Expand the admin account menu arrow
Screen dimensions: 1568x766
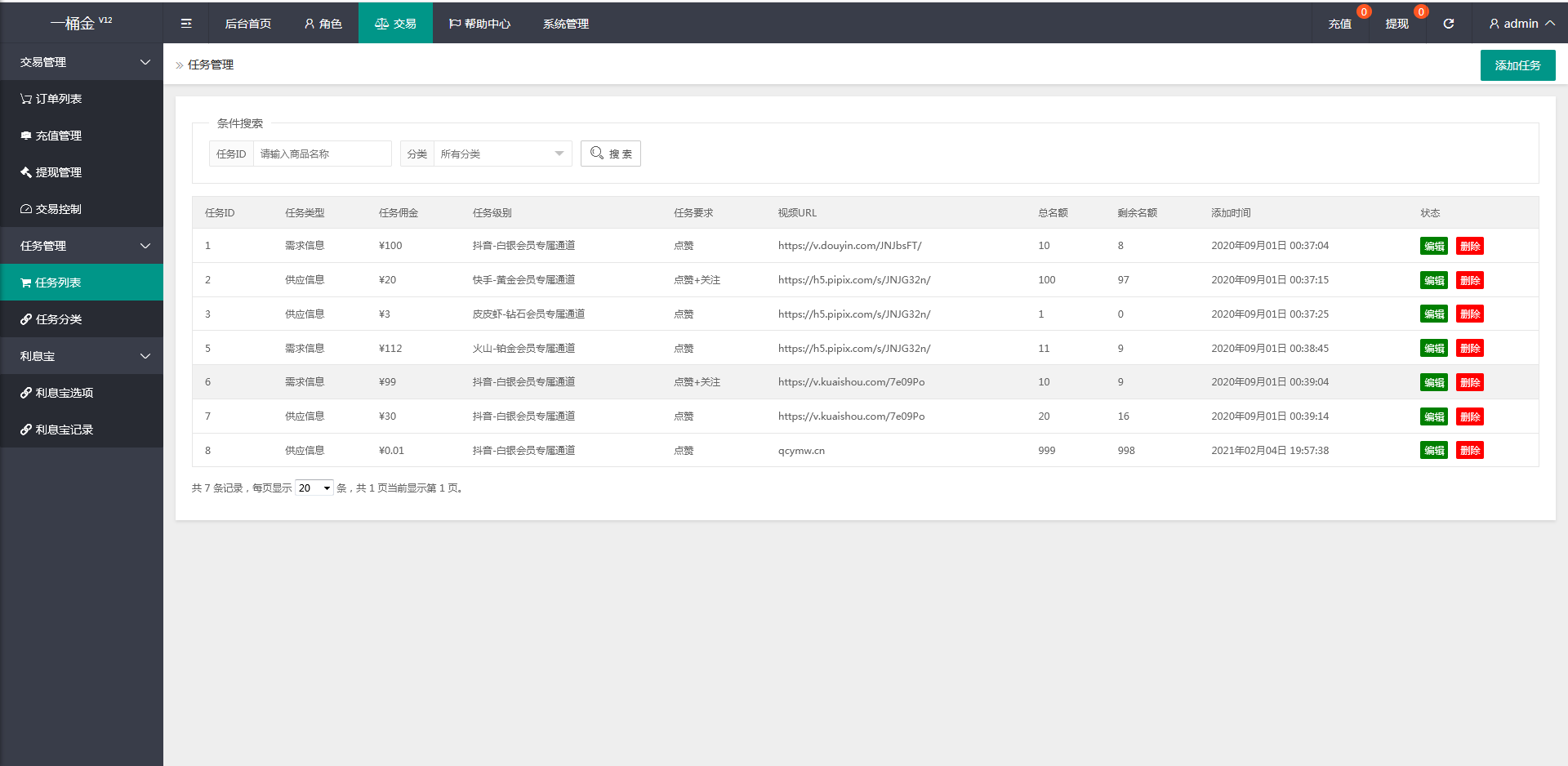(x=1550, y=24)
